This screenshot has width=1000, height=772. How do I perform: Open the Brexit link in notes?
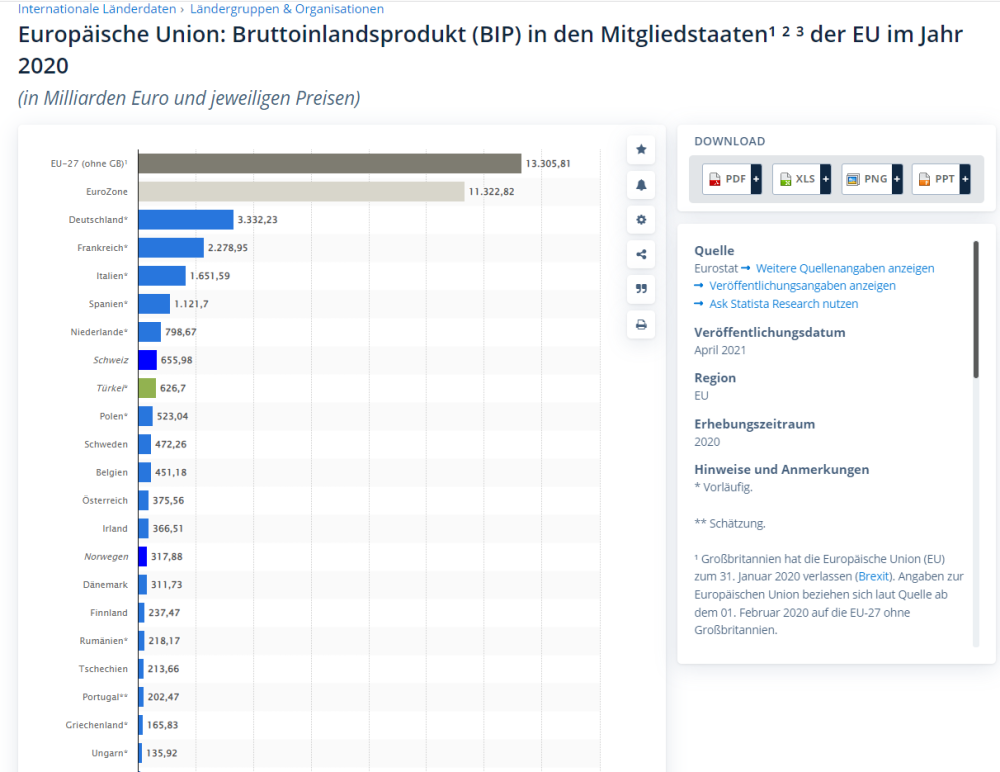coord(873,577)
